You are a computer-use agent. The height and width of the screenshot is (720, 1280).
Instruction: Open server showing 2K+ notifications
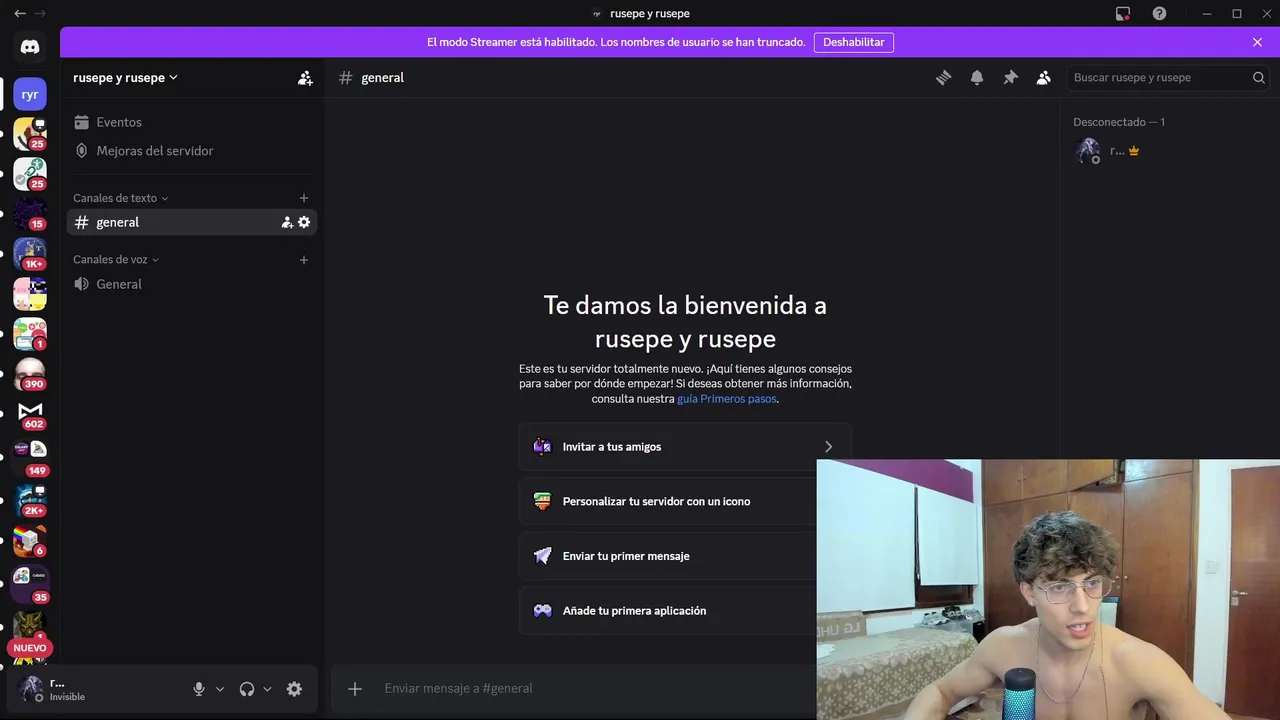[30, 501]
